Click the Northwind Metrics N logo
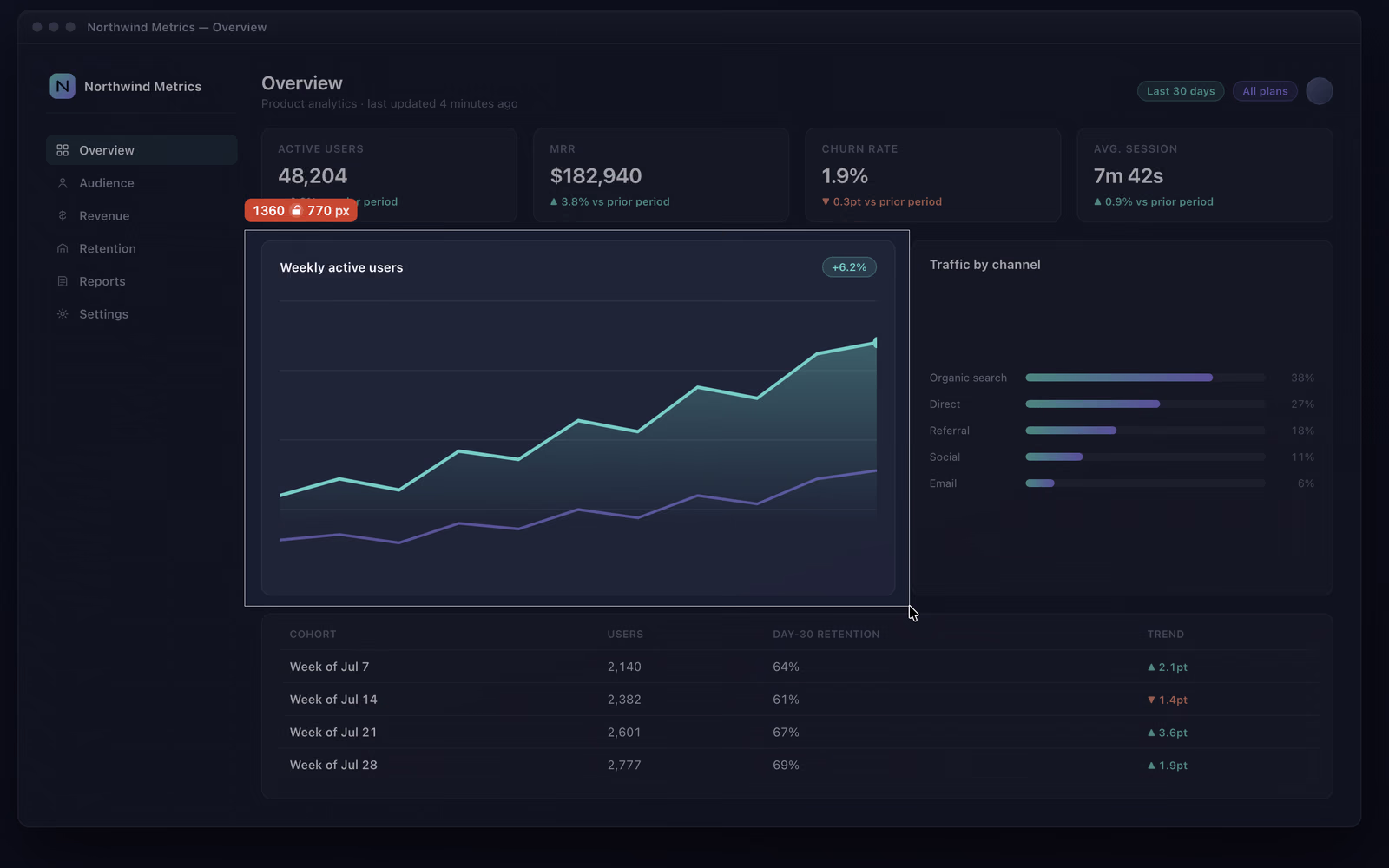This screenshot has width=1389, height=868. pos(63,86)
